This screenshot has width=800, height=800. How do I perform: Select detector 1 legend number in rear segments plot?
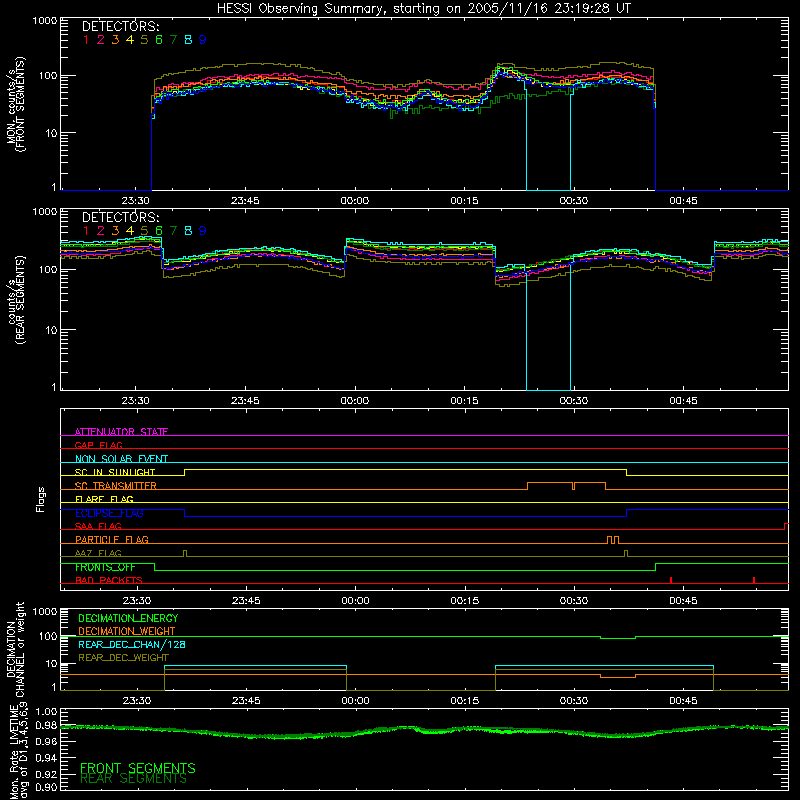coord(86,231)
